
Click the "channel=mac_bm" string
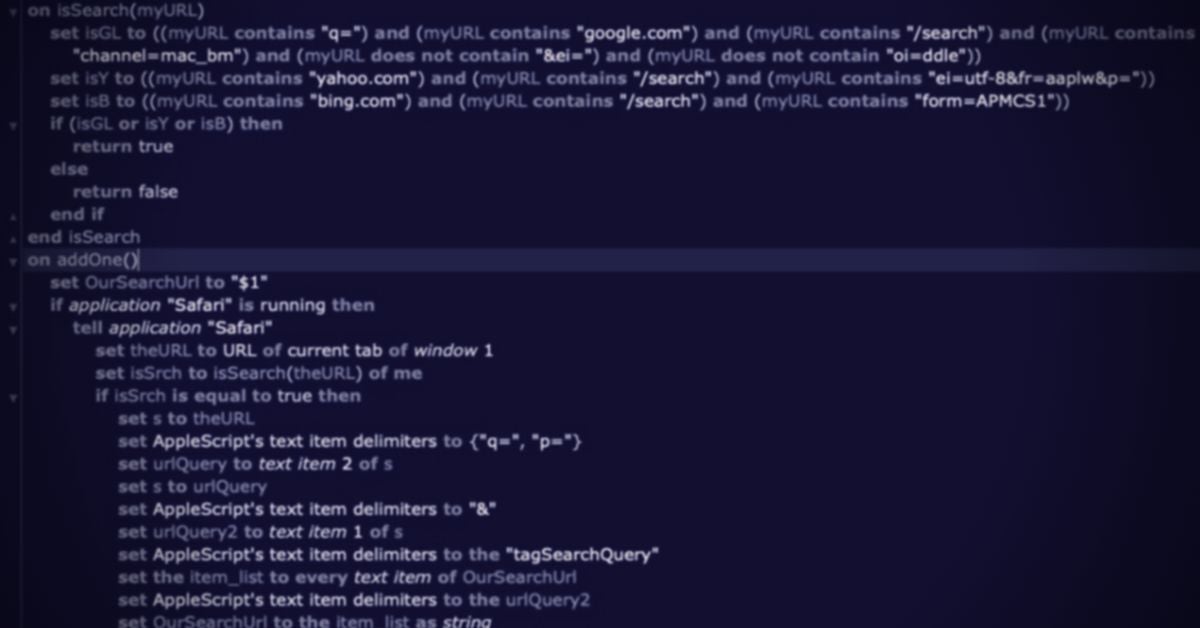(160, 56)
